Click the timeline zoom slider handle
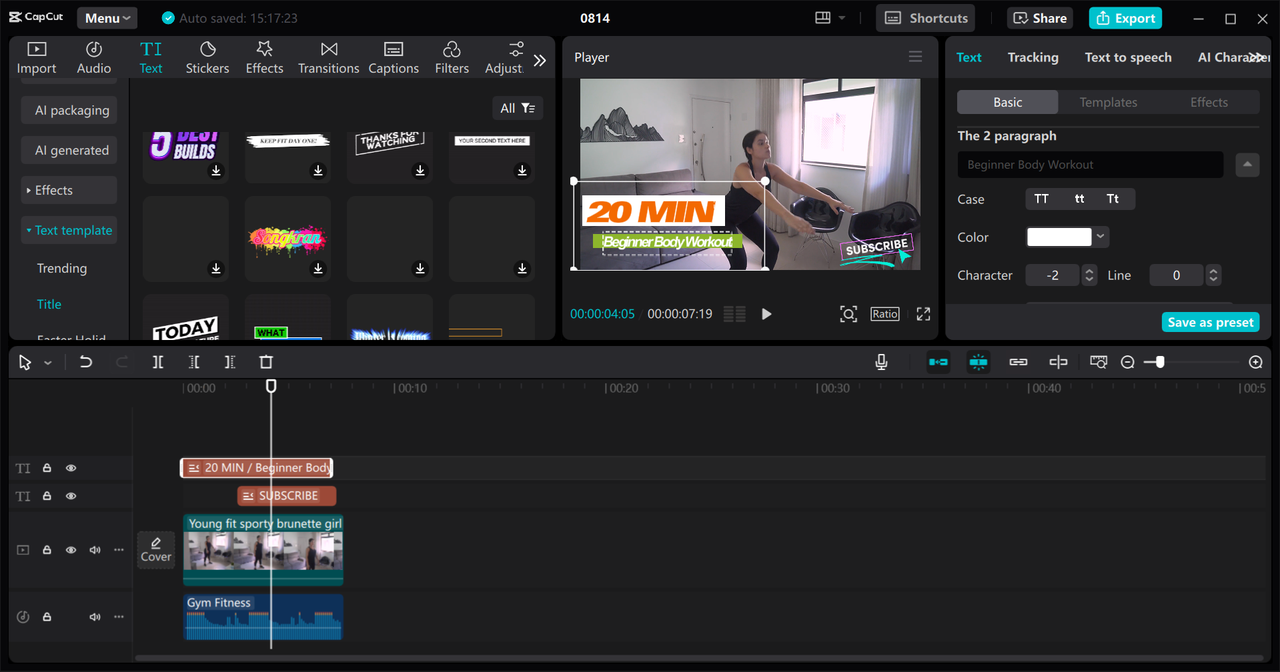1280x672 pixels. [x=1160, y=362]
